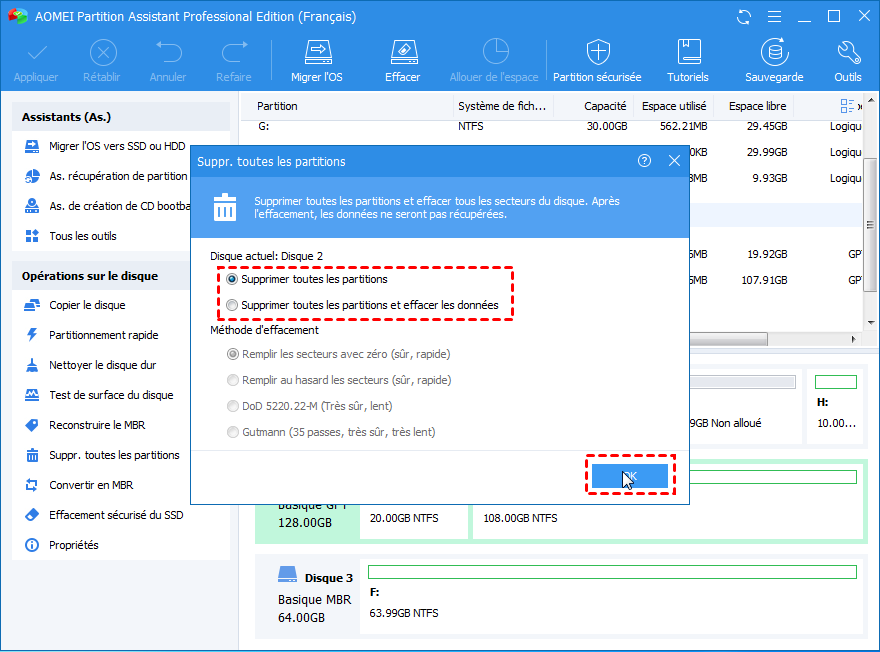Viewport: 880px width, 652px height.
Task: Click right arrow of horizontal scrollbar
Action: coord(854,339)
